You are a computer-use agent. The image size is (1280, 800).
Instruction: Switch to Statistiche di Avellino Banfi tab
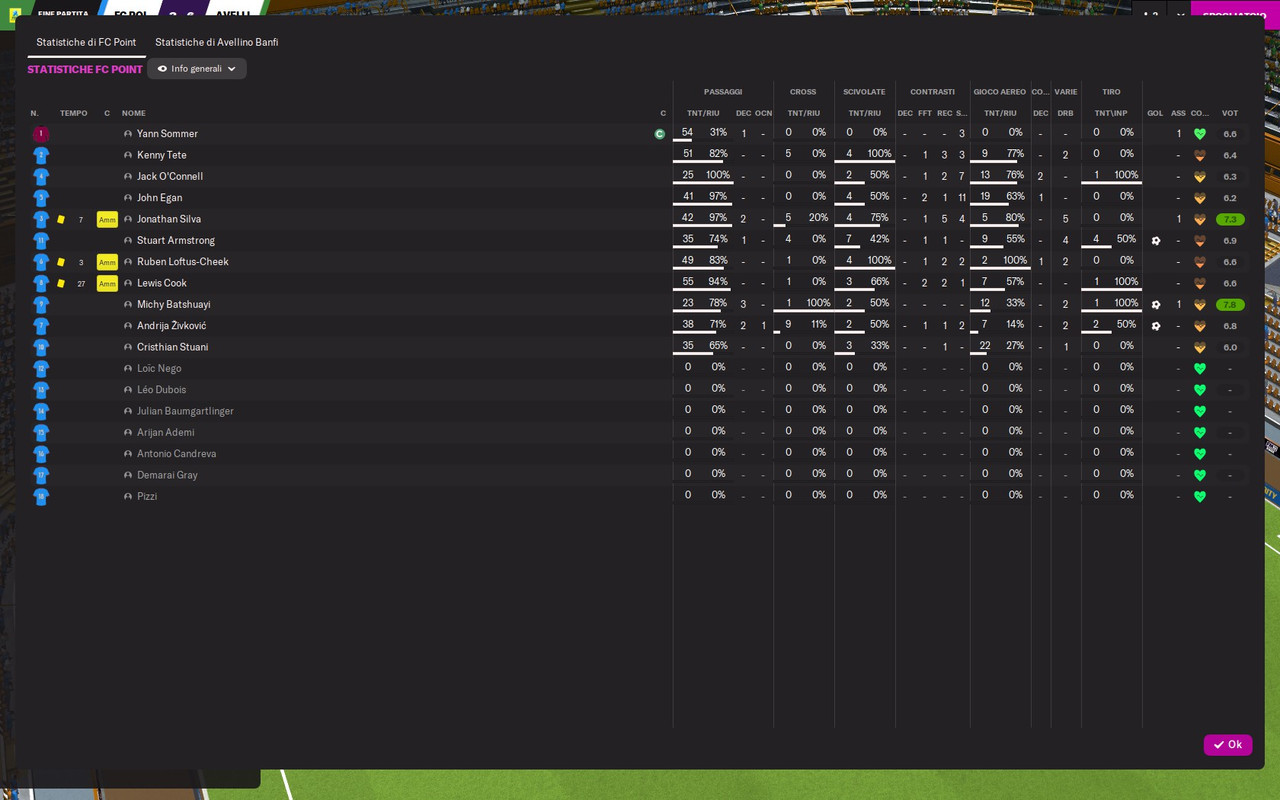(x=217, y=43)
